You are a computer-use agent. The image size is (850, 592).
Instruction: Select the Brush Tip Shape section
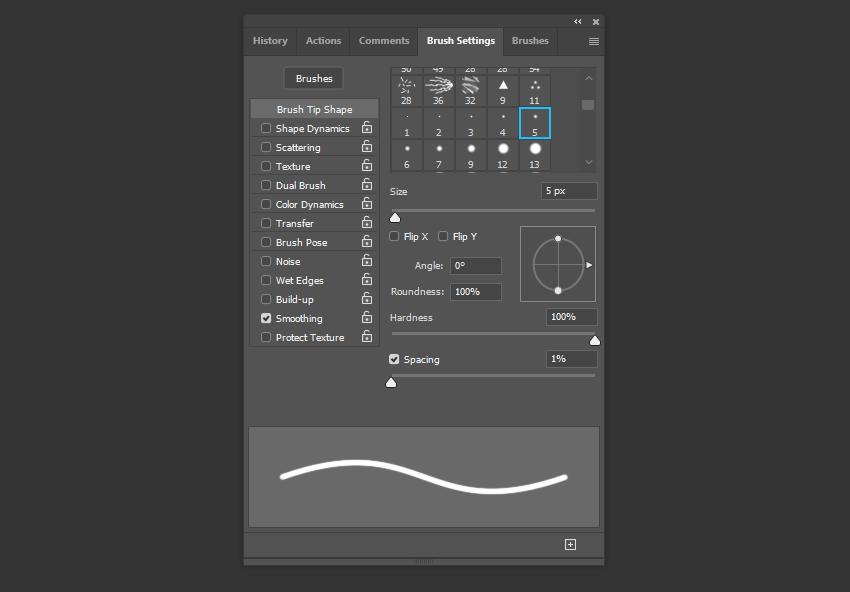(313, 109)
